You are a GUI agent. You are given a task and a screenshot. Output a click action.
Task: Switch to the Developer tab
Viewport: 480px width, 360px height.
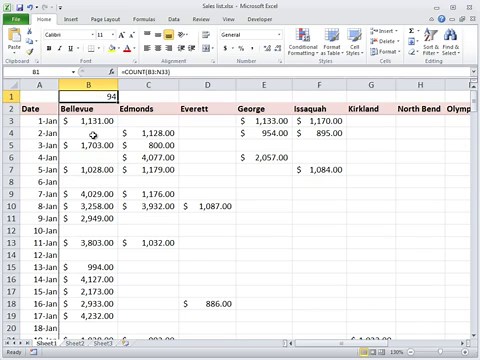coord(260,19)
